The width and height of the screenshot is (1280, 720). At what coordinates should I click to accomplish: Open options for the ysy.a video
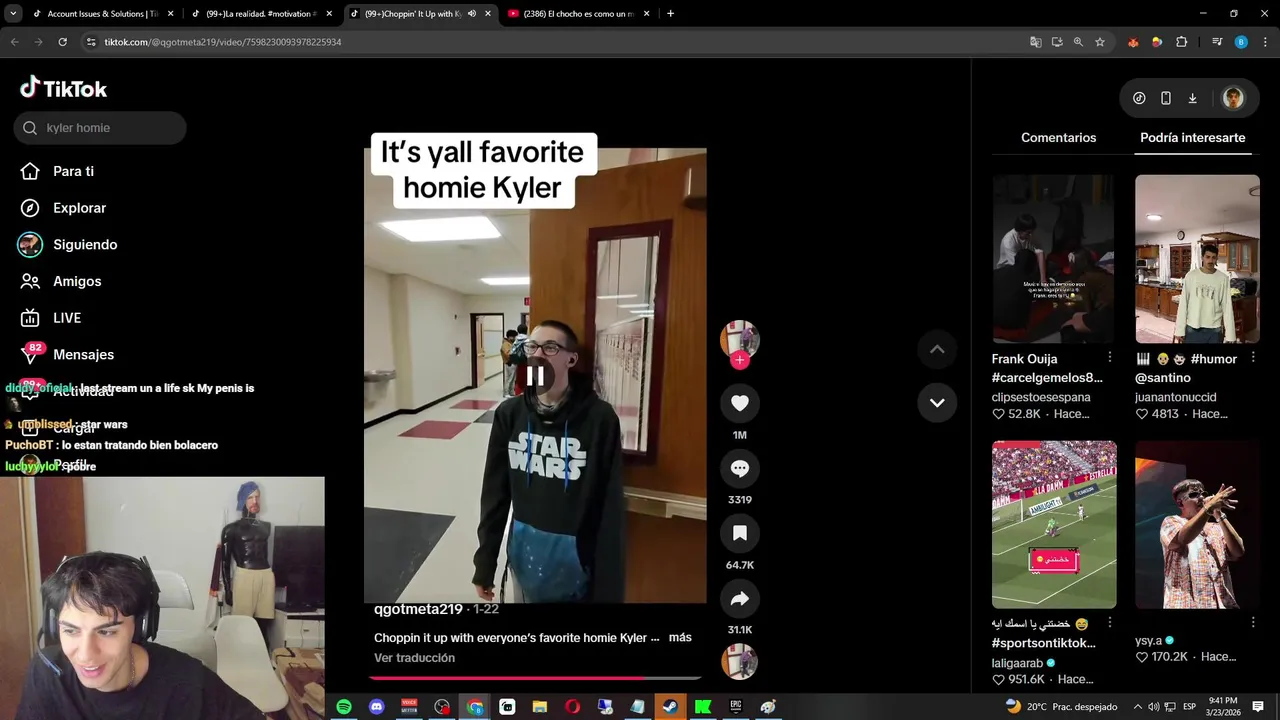coord(1253,623)
